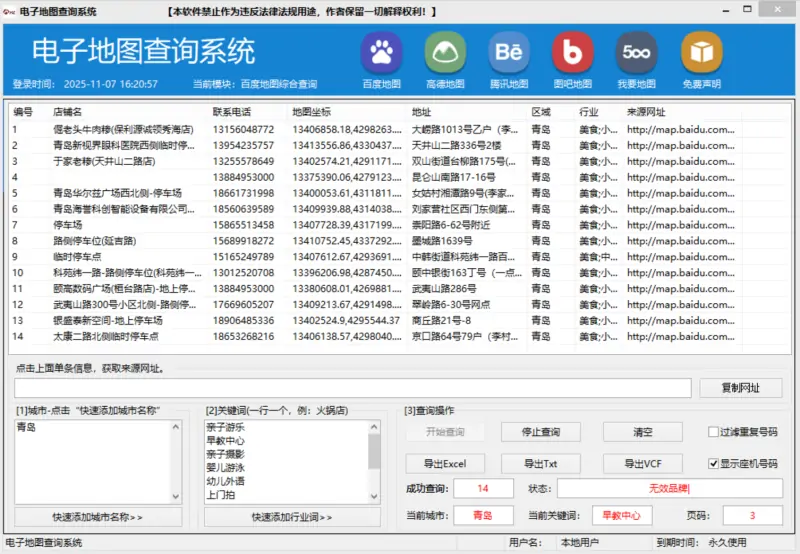Click city list scrollbar down arrow

tap(176, 496)
